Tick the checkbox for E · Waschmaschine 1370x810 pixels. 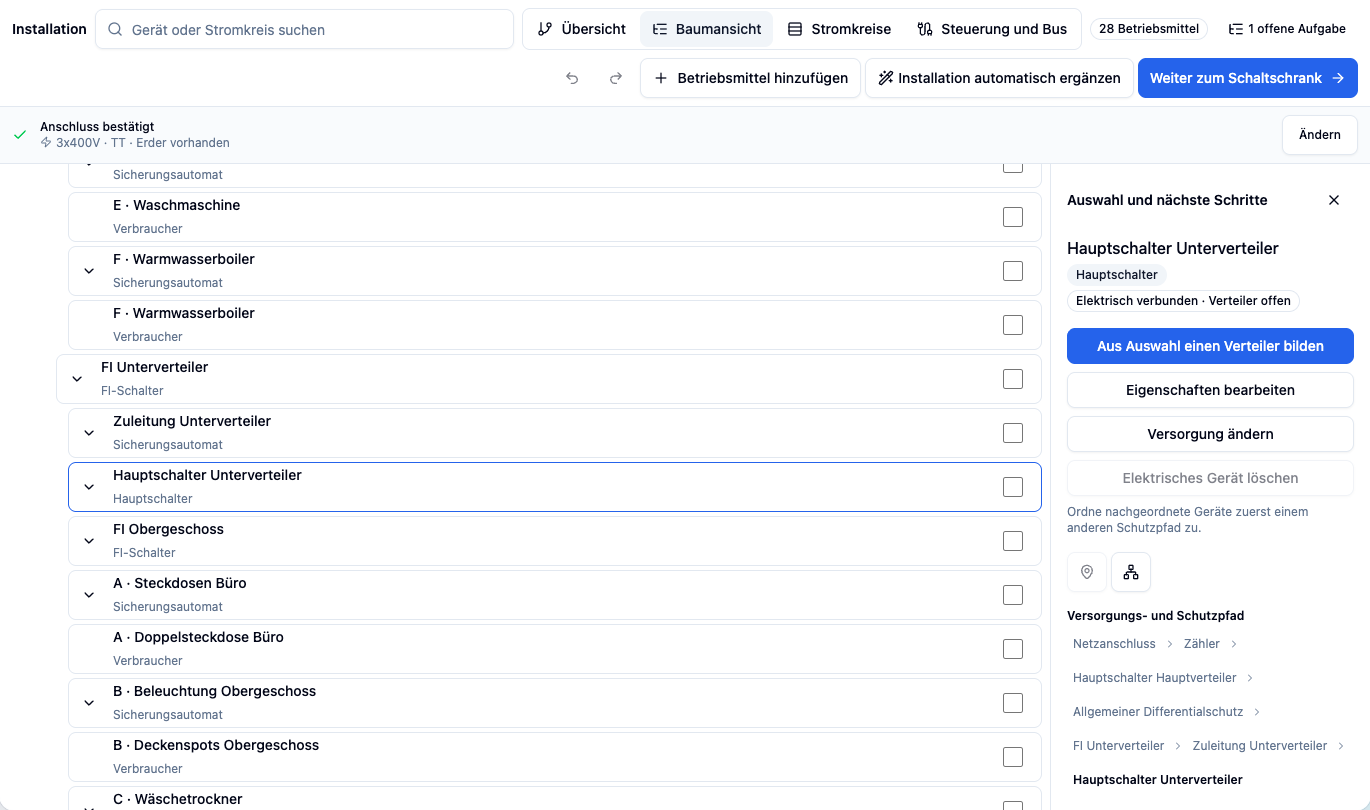(x=1013, y=217)
